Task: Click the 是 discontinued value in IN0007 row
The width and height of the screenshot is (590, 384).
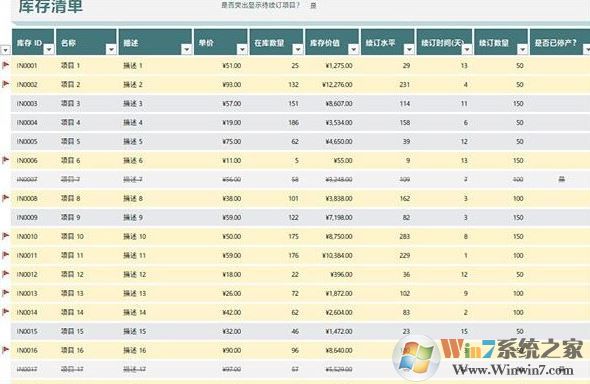Action: [561, 179]
